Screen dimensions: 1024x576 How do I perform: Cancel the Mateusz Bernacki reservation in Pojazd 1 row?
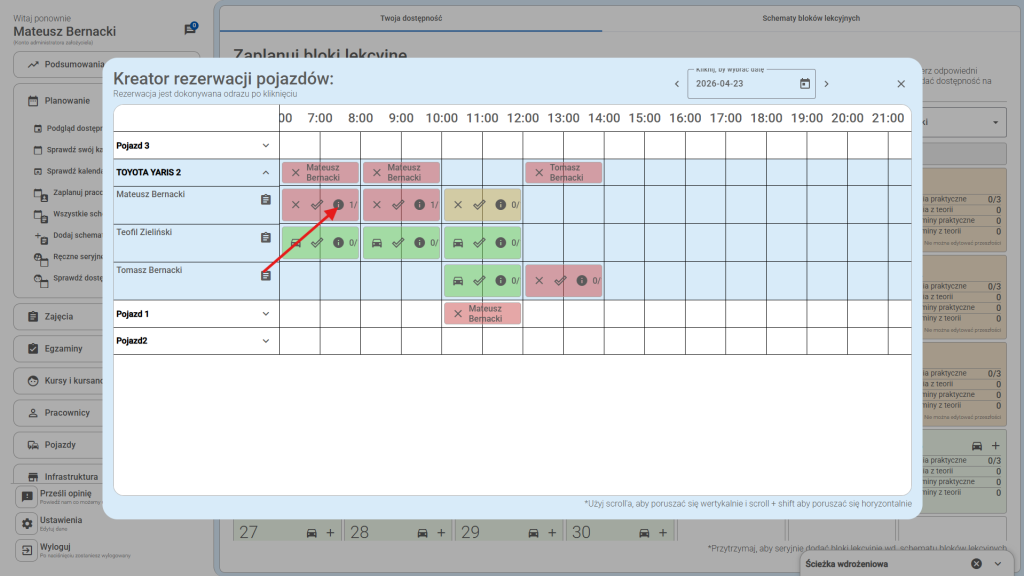click(x=458, y=314)
